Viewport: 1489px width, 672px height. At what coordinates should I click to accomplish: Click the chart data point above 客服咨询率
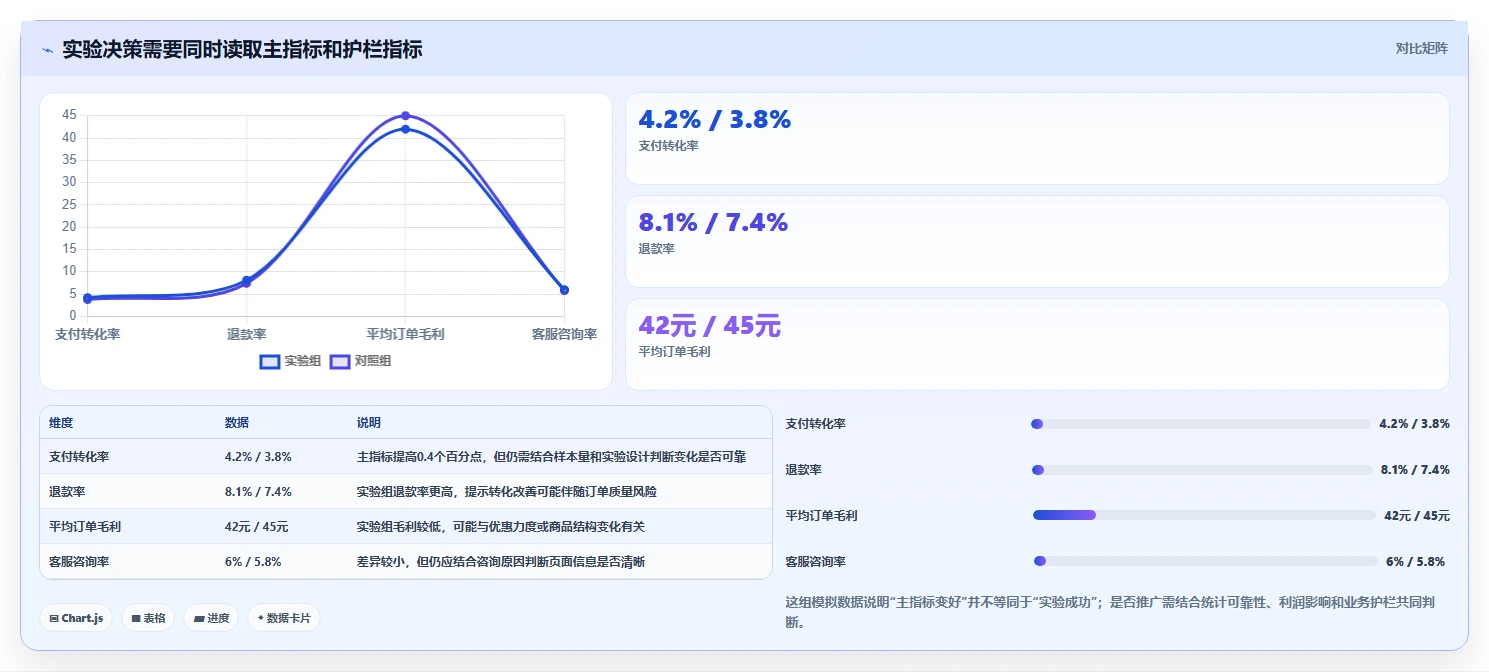coord(564,290)
